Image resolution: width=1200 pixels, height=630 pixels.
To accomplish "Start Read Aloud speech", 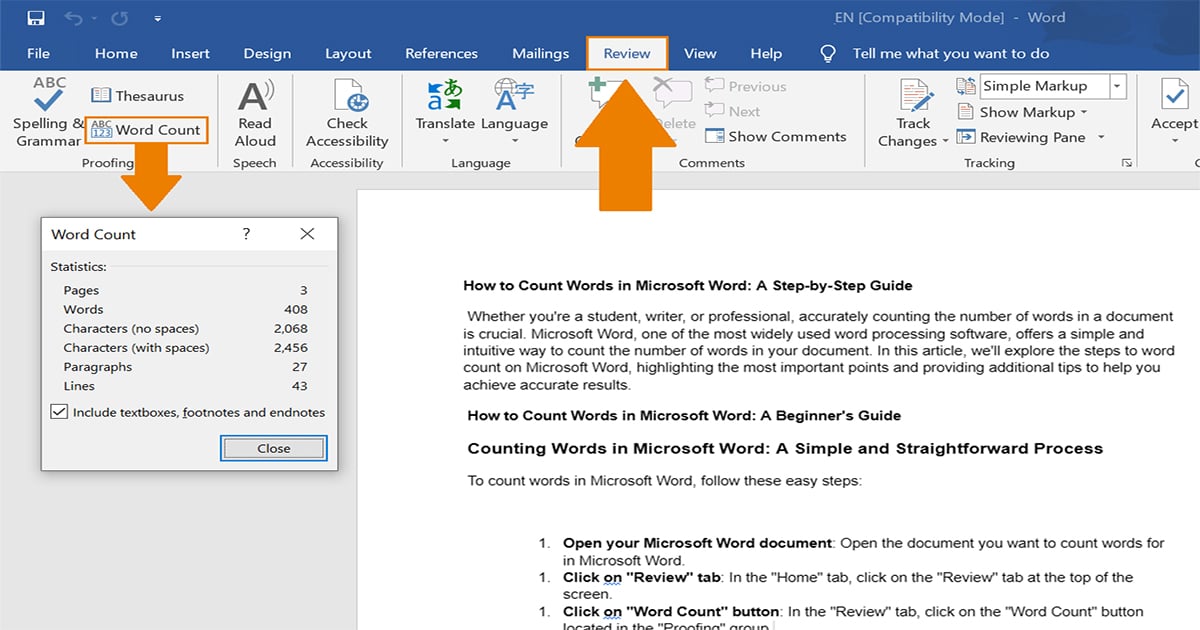I will tap(255, 114).
